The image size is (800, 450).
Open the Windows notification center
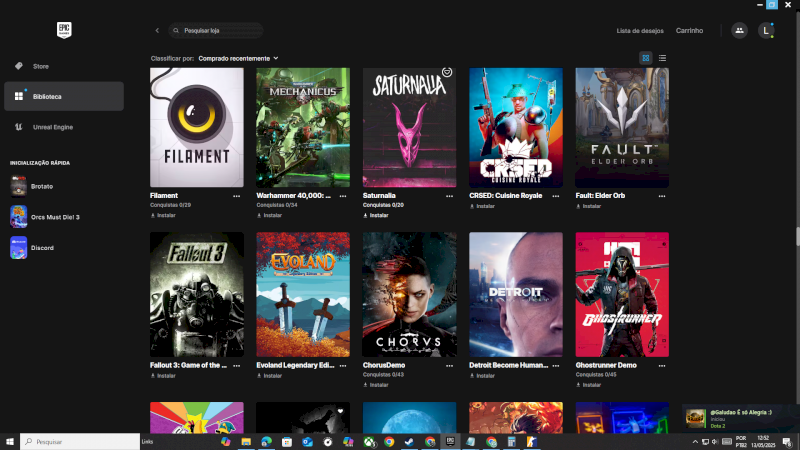[x=787, y=442]
